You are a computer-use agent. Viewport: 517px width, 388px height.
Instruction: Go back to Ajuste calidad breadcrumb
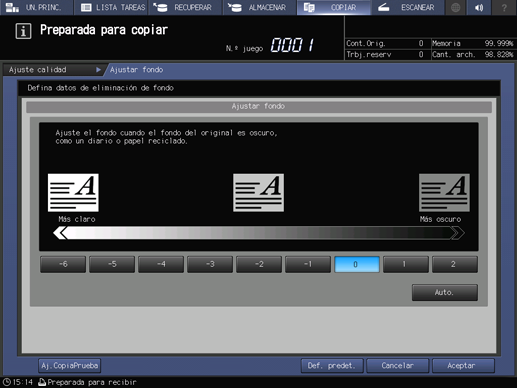(x=38, y=70)
